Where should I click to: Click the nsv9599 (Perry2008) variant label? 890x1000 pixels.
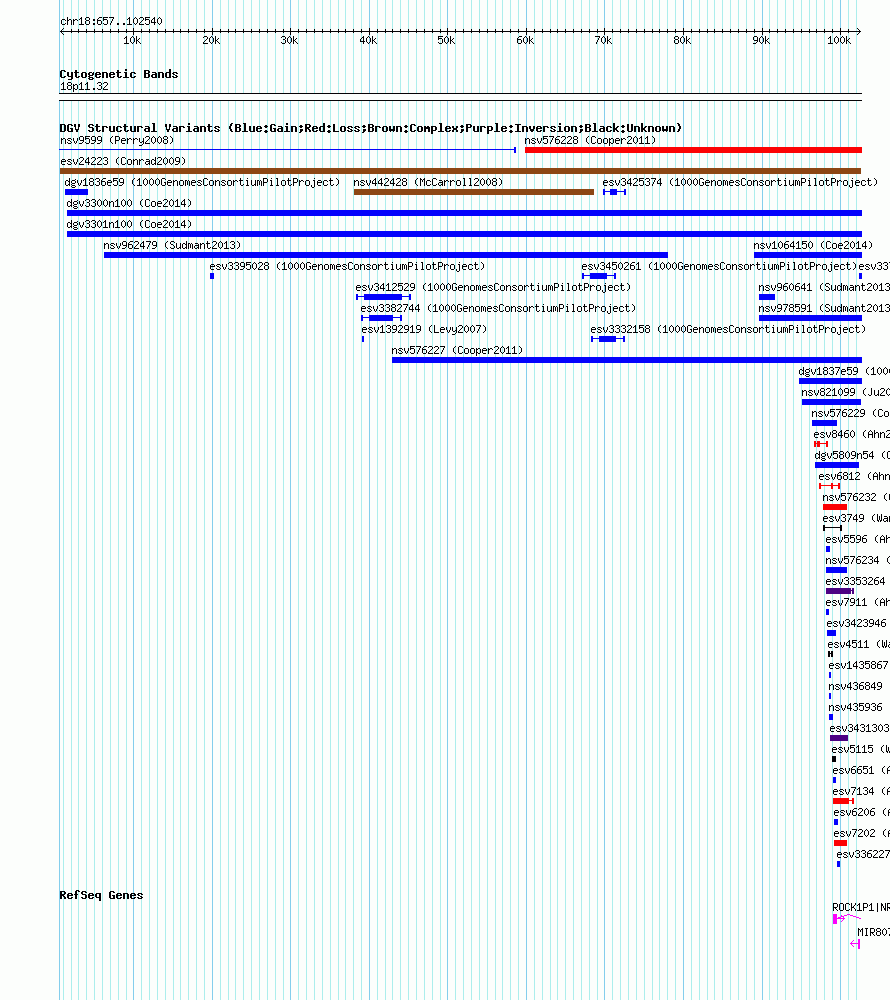coord(117,140)
